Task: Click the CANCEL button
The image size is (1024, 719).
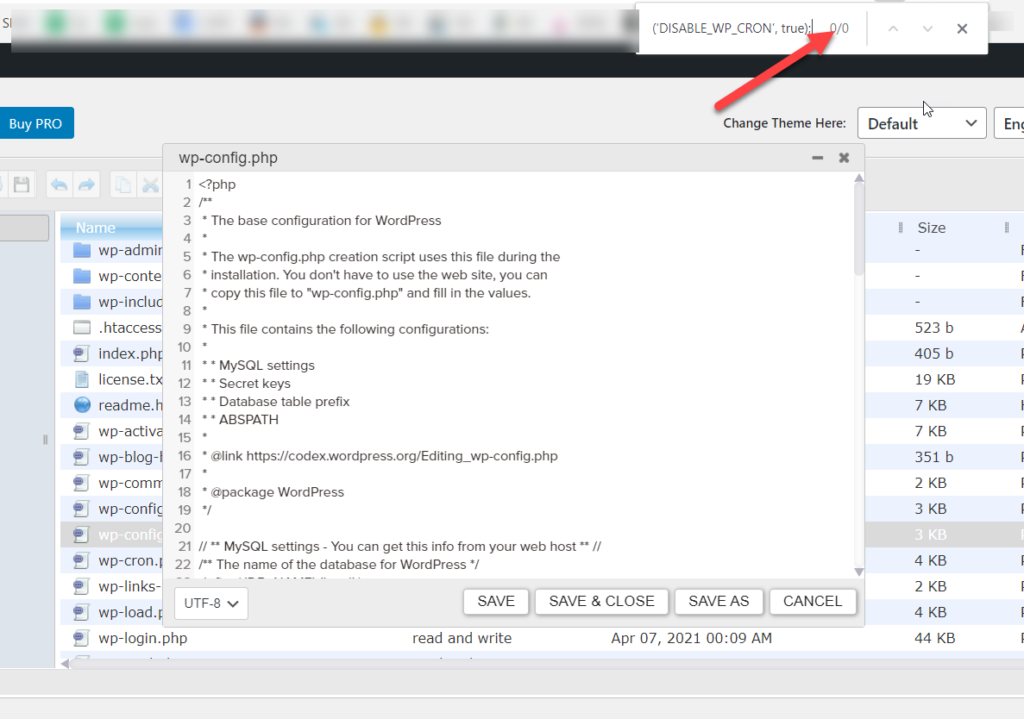Action: coord(812,601)
